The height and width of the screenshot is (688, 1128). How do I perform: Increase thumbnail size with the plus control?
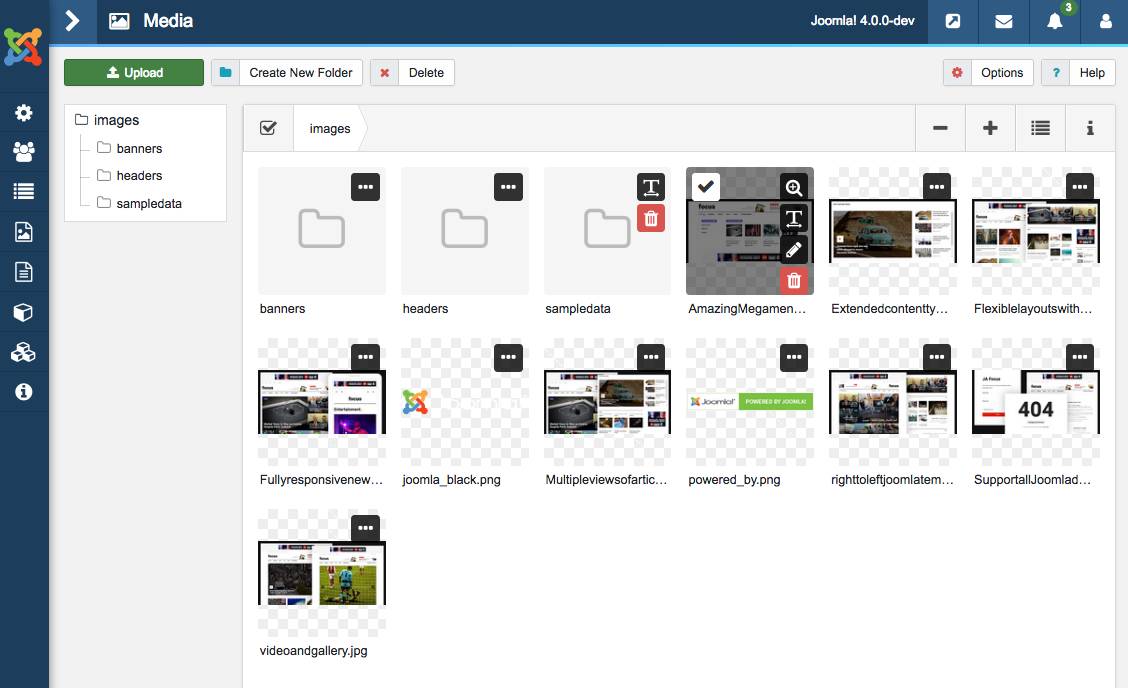coord(989,128)
